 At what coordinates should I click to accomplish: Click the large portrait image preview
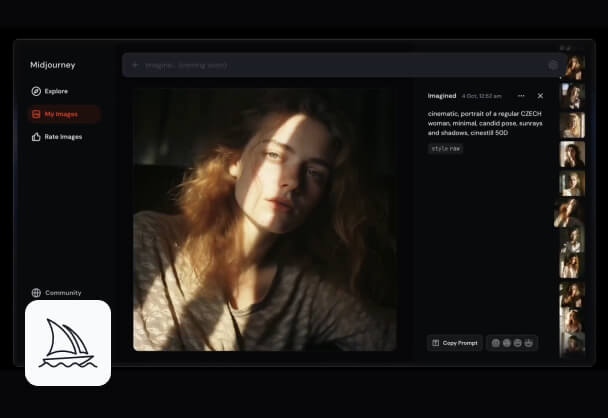(x=265, y=218)
